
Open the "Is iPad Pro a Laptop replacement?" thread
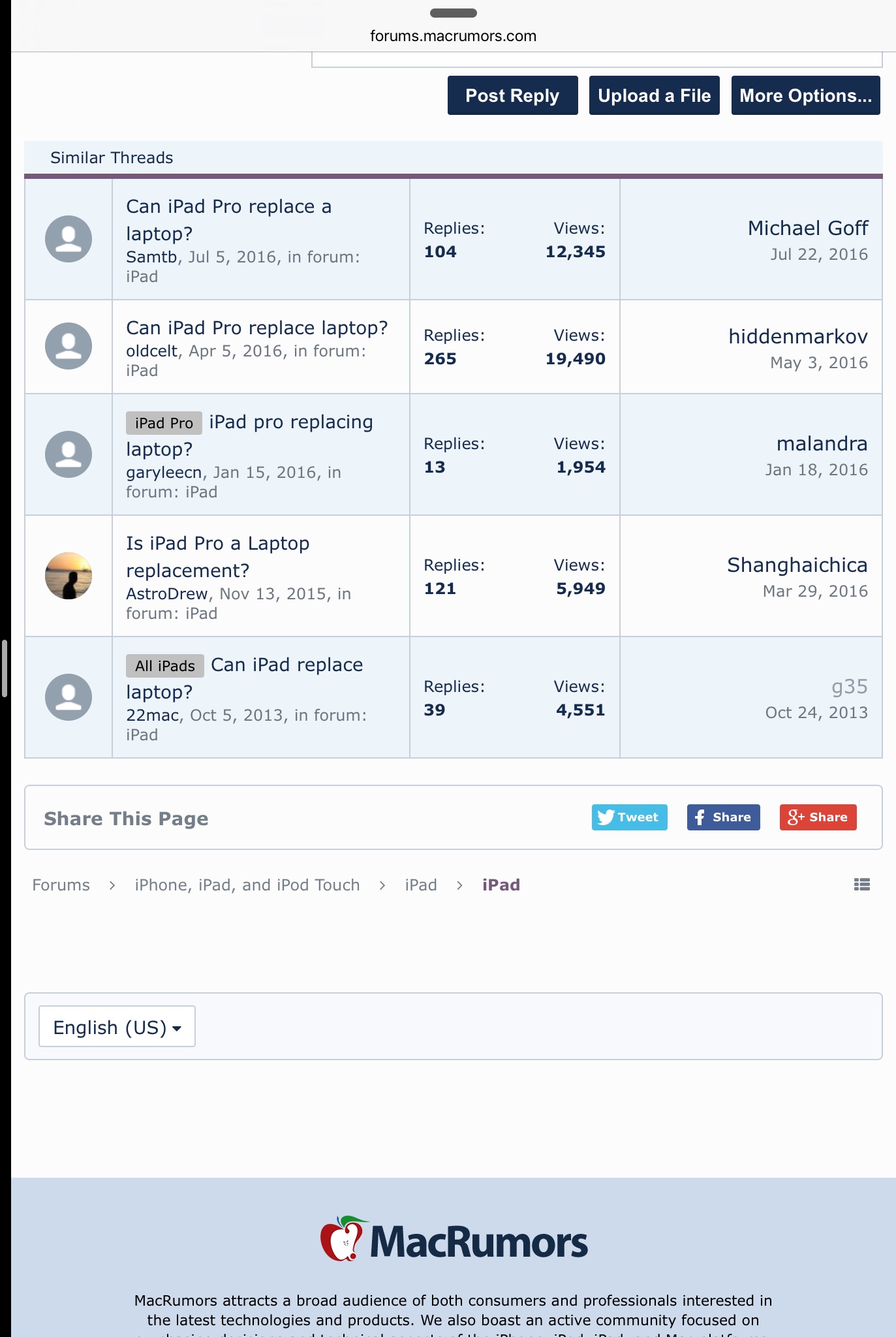point(218,557)
